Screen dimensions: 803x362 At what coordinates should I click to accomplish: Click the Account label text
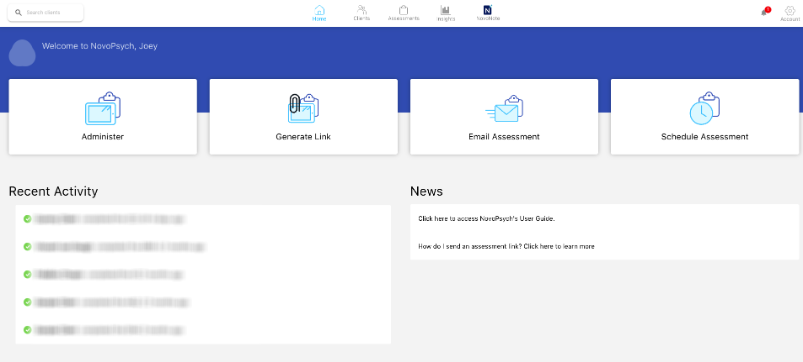(790, 19)
